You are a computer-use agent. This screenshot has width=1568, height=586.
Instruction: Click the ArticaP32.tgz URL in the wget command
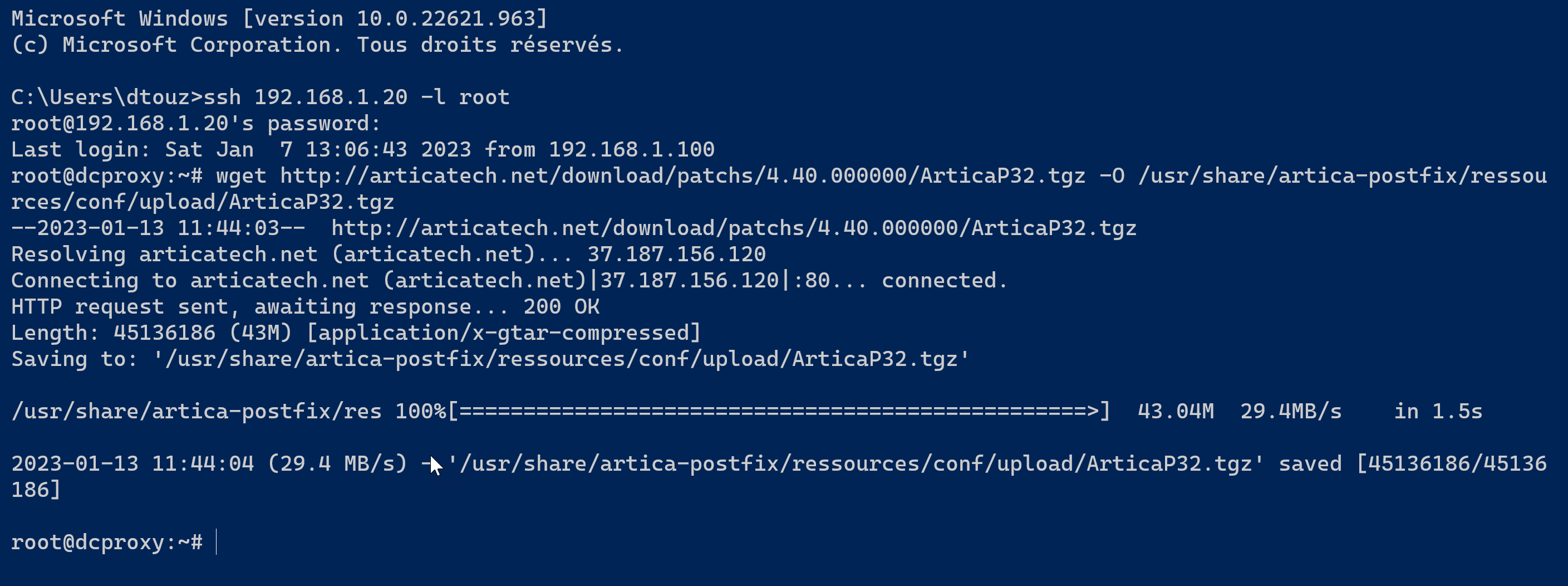click(682, 176)
